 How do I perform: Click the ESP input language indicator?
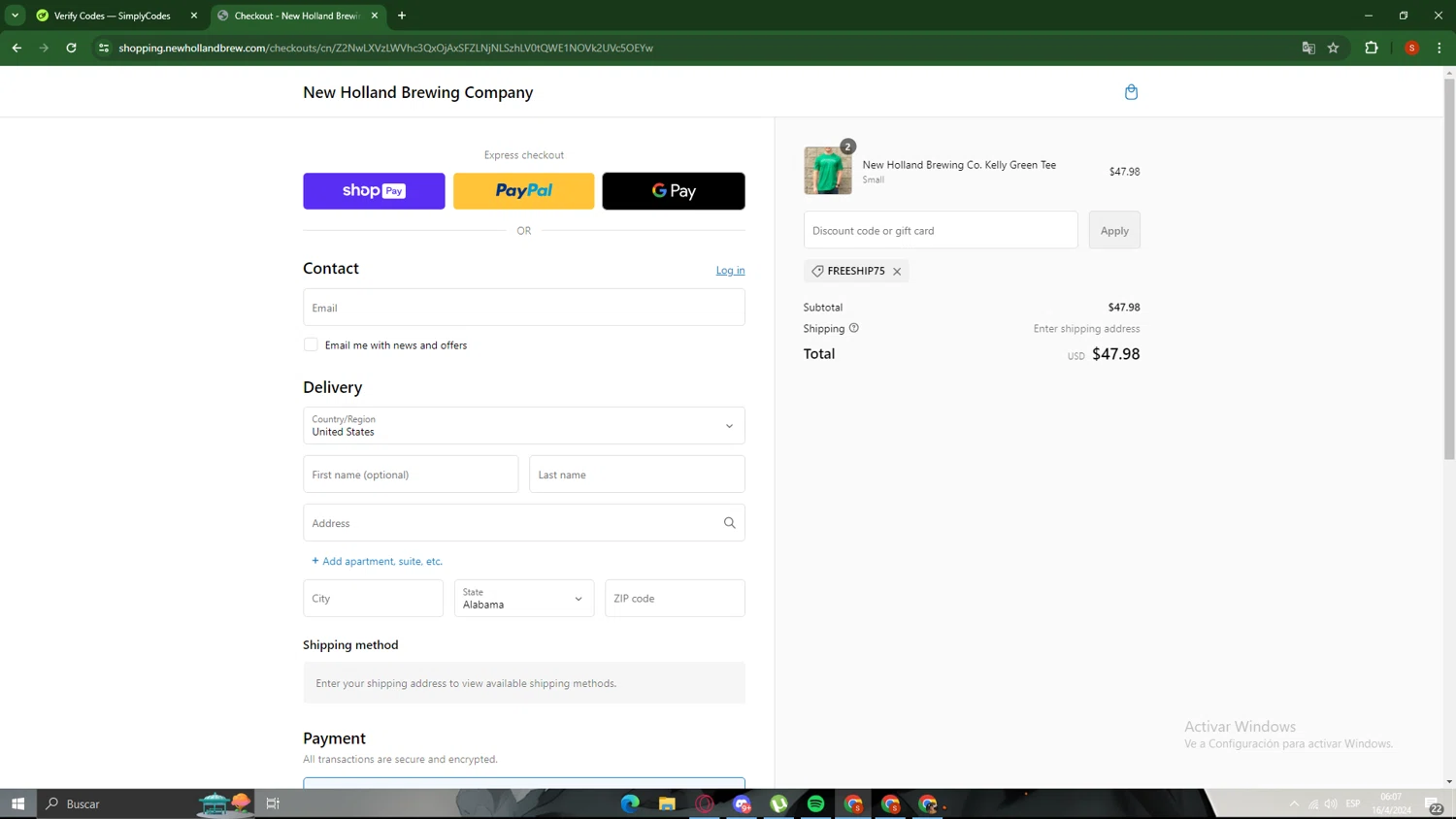[x=1353, y=803]
